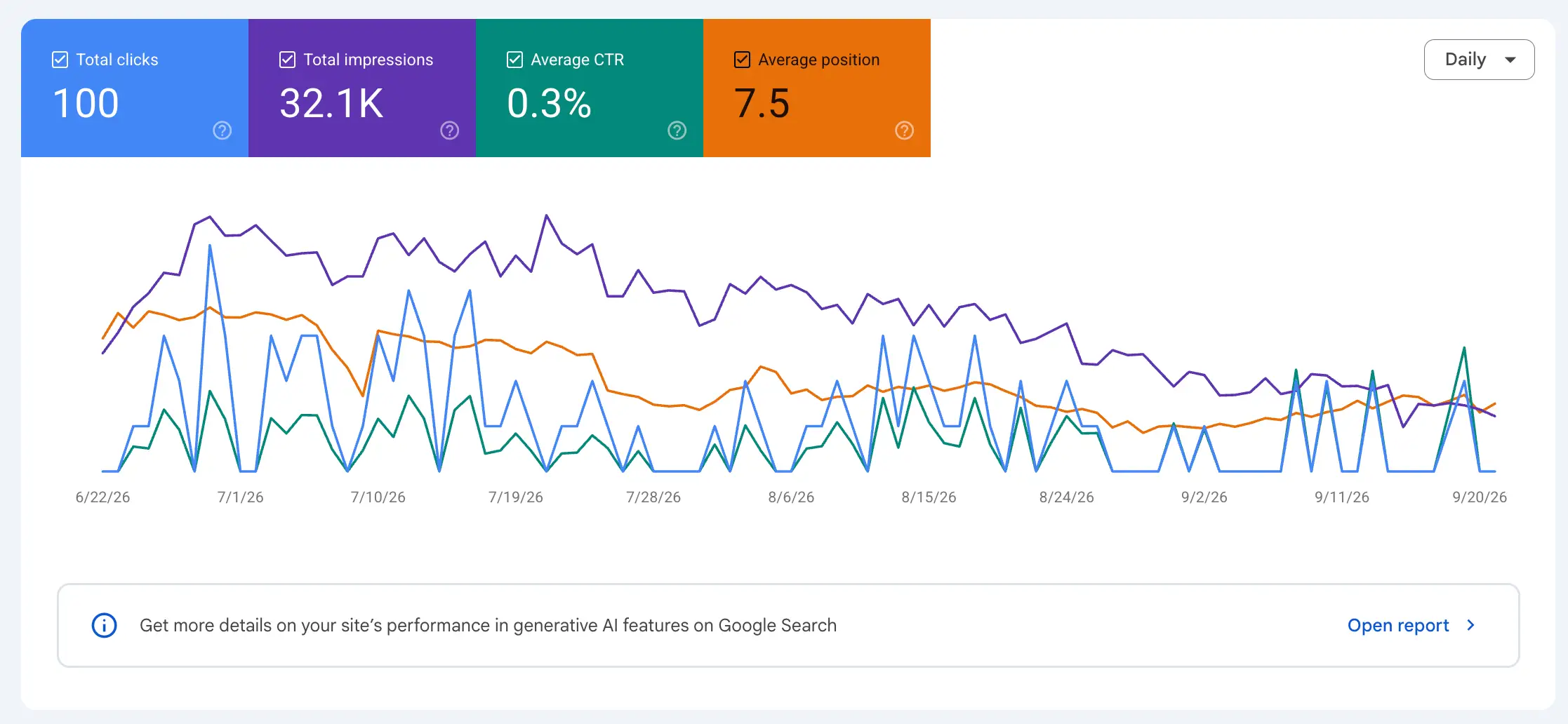Select the Average CTR value 0.3%
Screen dimensions: 1568x724
(x=550, y=103)
